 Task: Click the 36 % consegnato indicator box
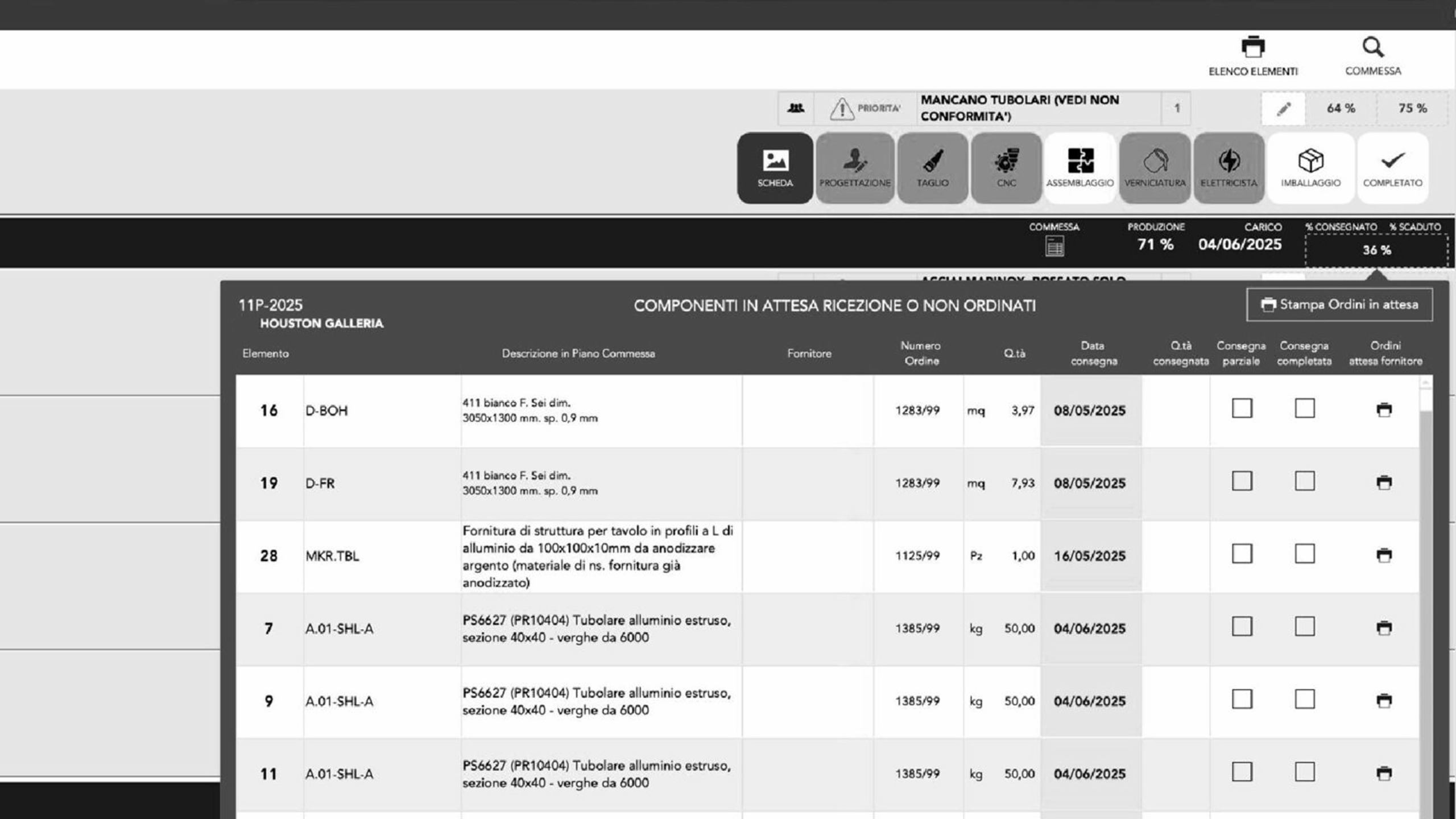pyautogui.click(x=1376, y=250)
